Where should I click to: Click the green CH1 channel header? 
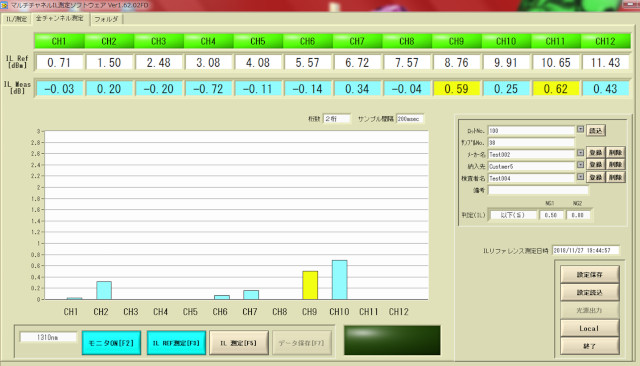59,41
